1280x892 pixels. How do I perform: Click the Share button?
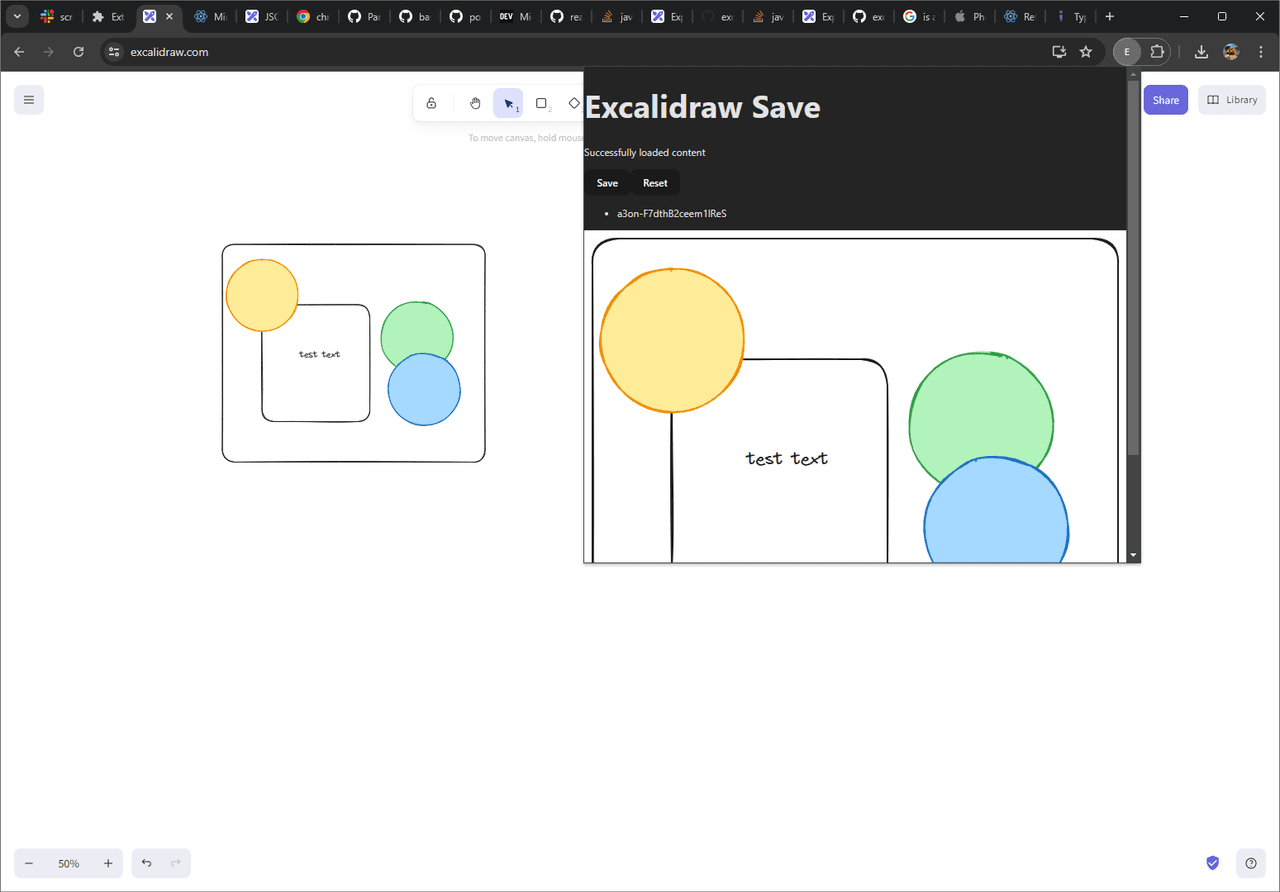(1165, 100)
